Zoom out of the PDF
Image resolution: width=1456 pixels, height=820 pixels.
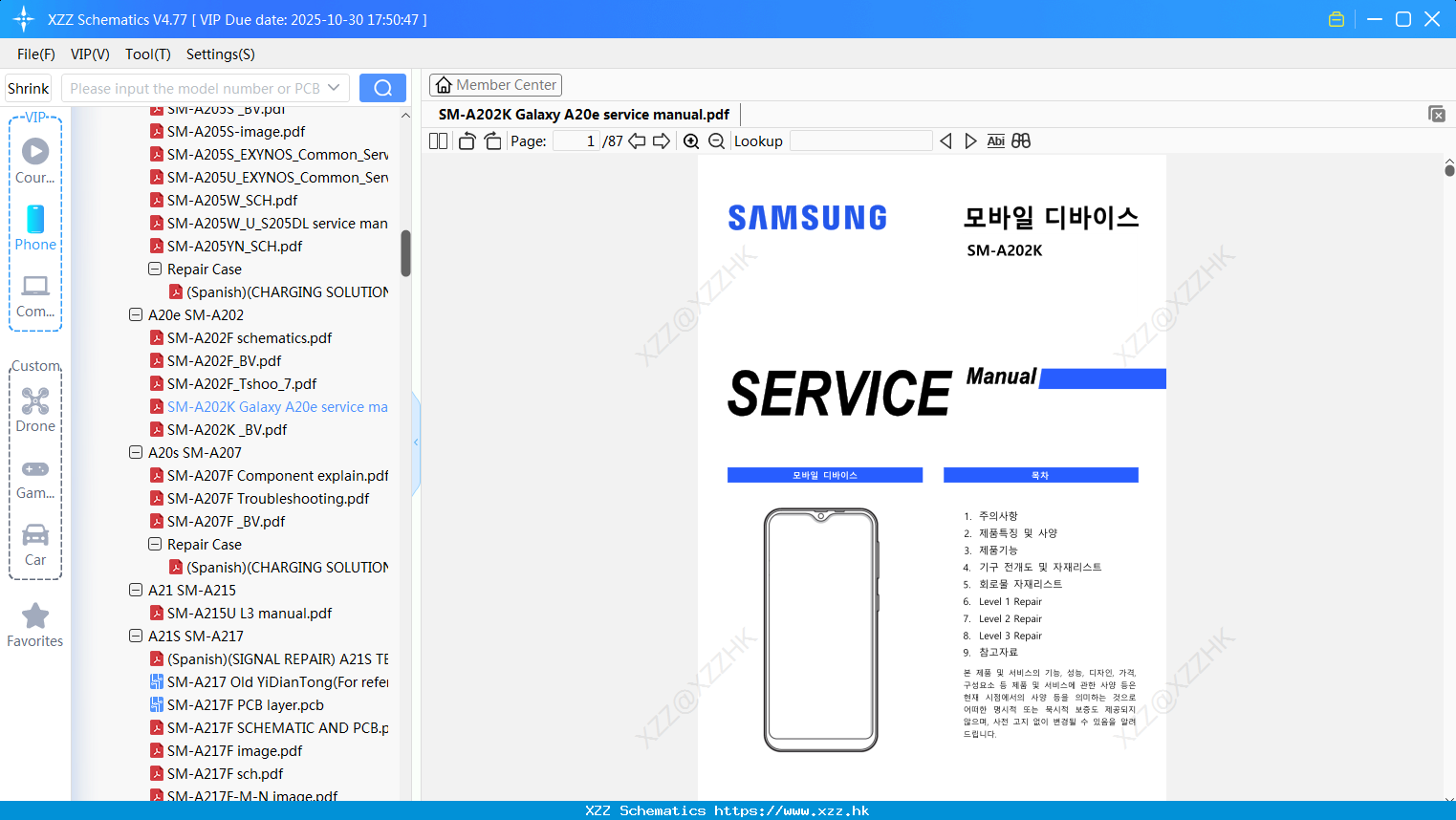716,141
